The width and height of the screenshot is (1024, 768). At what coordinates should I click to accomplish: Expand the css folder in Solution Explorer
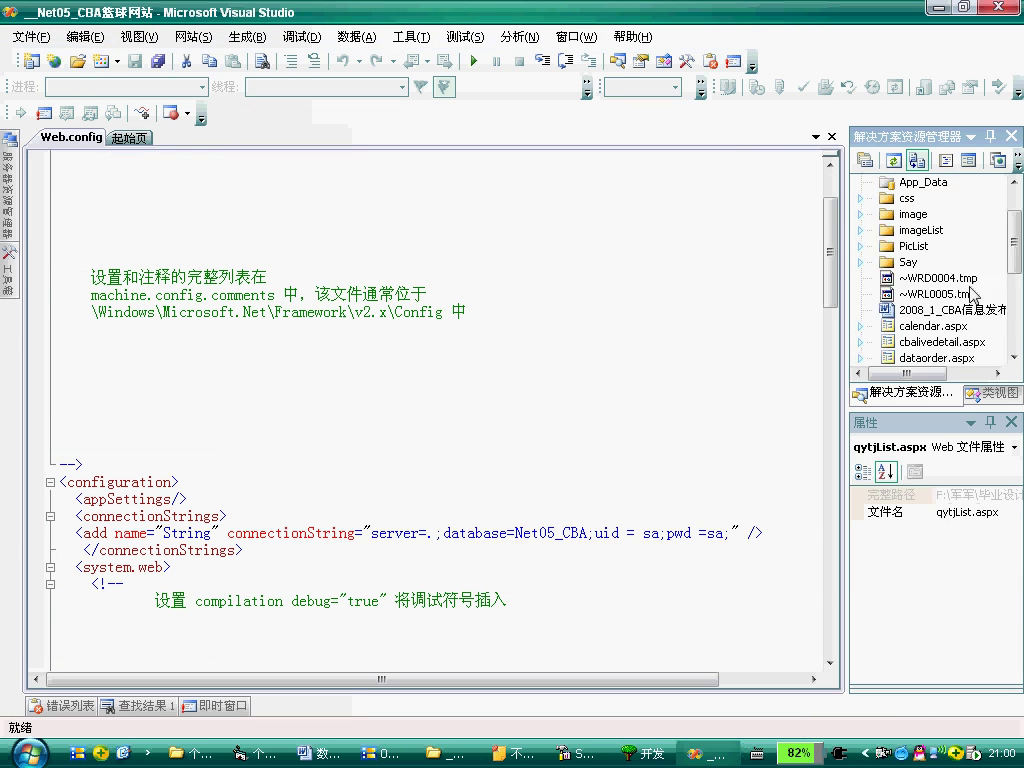pyautogui.click(x=860, y=199)
